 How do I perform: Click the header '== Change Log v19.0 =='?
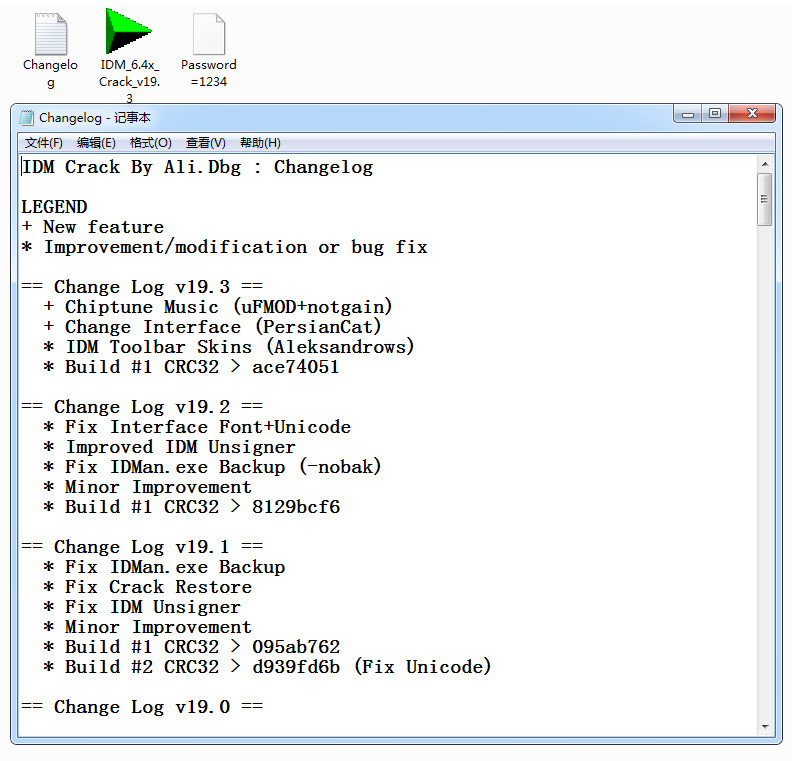pos(142,707)
